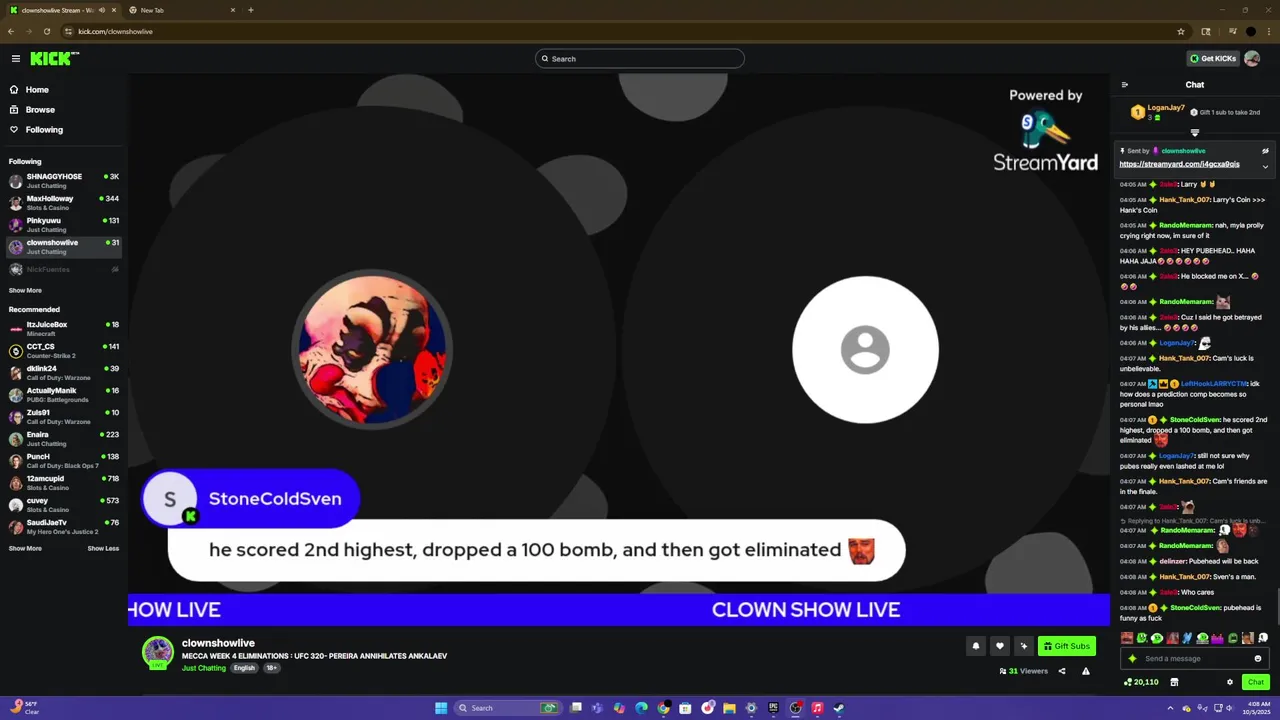Screen dimensions: 1280x720
Task: Click the Get KICKs button
Action: coord(1213,59)
